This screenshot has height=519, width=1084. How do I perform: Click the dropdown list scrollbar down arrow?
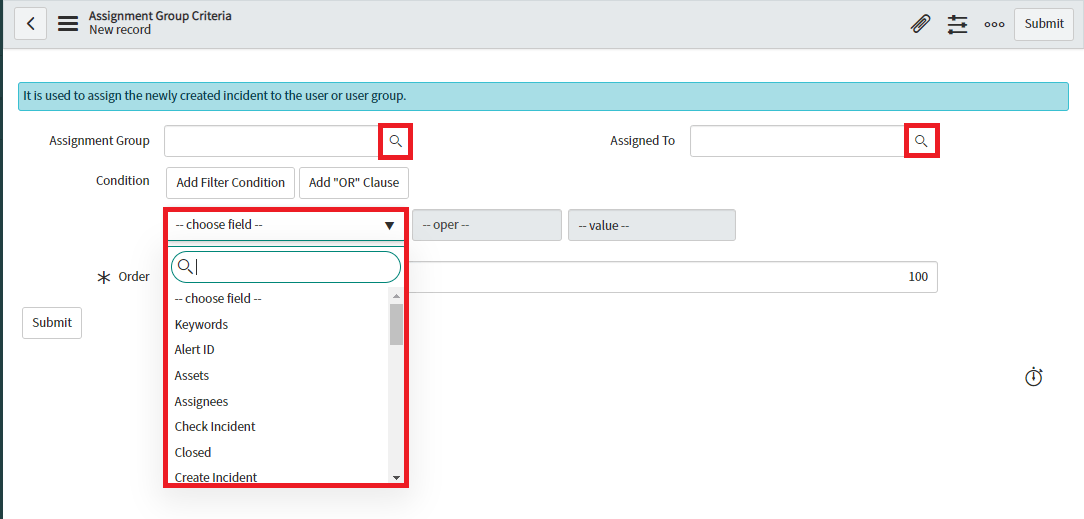(396, 478)
